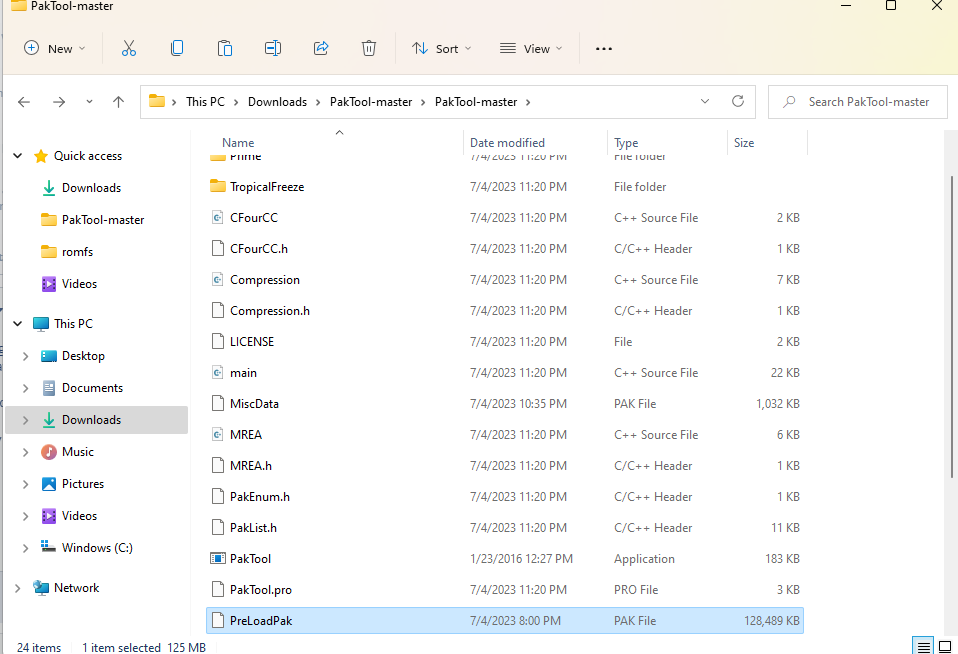Select the MiscData PAK file
Screen dimensions: 958x654
pyautogui.click(x=505, y=403)
